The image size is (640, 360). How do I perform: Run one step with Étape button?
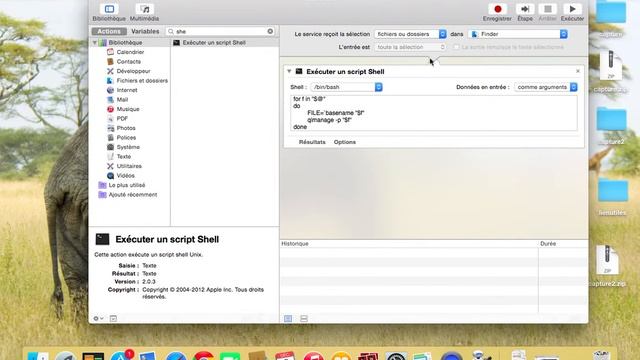[x=525, y=12]
